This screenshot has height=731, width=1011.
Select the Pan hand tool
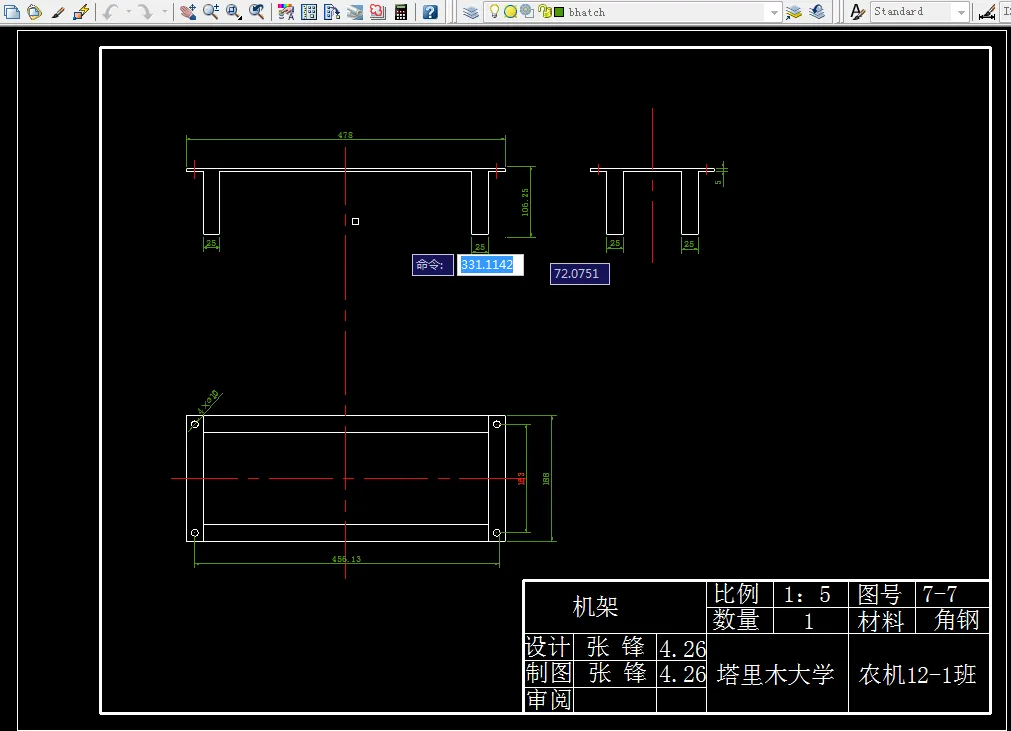point(188,12)
